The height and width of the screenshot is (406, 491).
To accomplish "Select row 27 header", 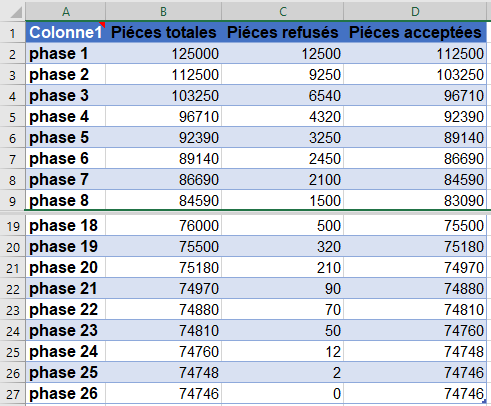I will click(x=12, y=394).
